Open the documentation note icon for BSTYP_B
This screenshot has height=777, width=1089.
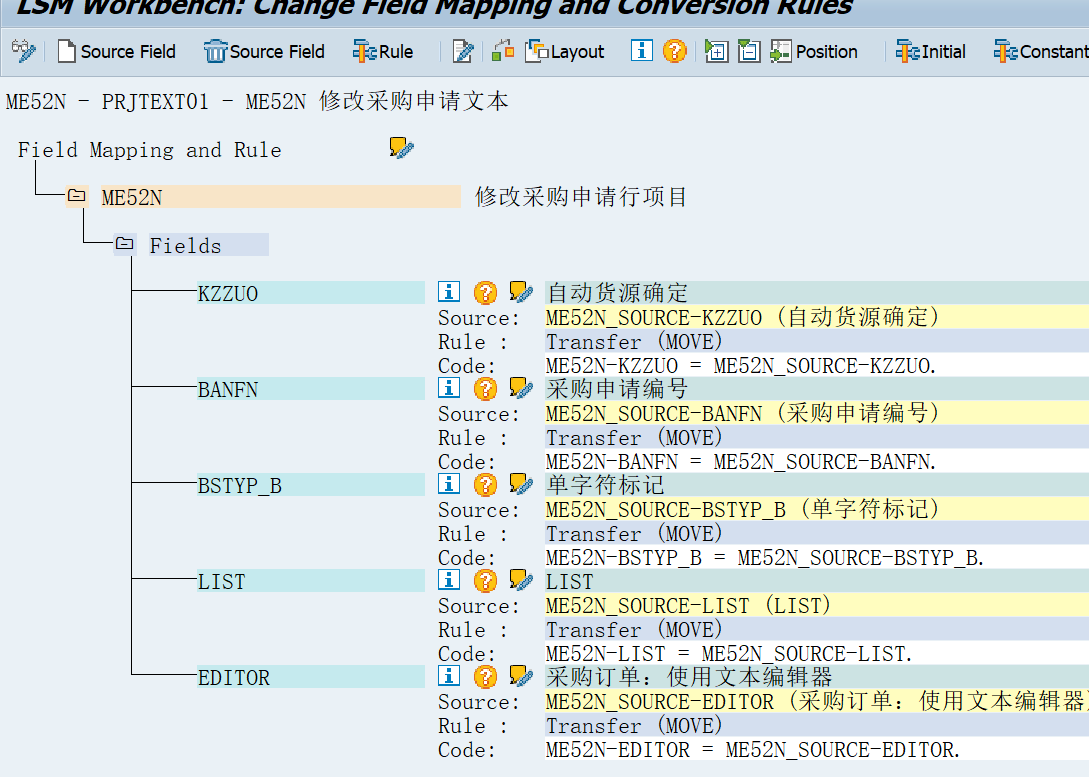click(521, 483)
